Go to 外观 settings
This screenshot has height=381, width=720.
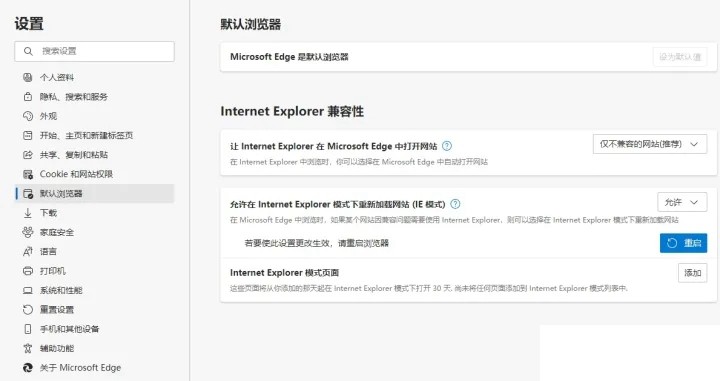(95, 116)
